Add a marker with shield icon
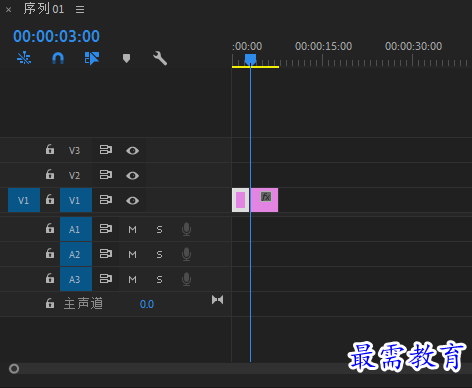 point(126,58)
